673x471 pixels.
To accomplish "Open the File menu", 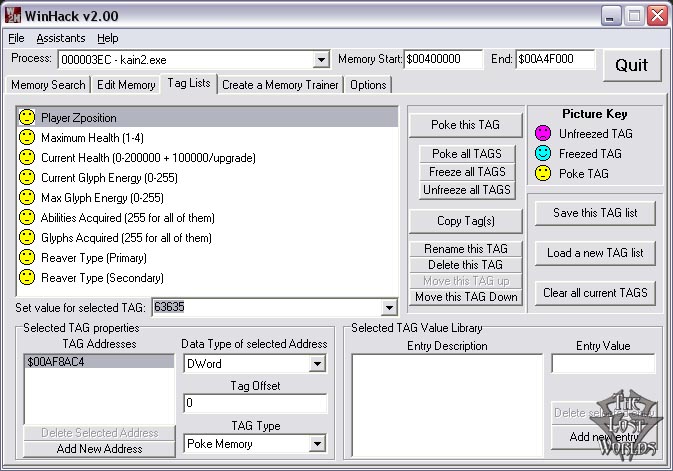I will coord(16,38).
